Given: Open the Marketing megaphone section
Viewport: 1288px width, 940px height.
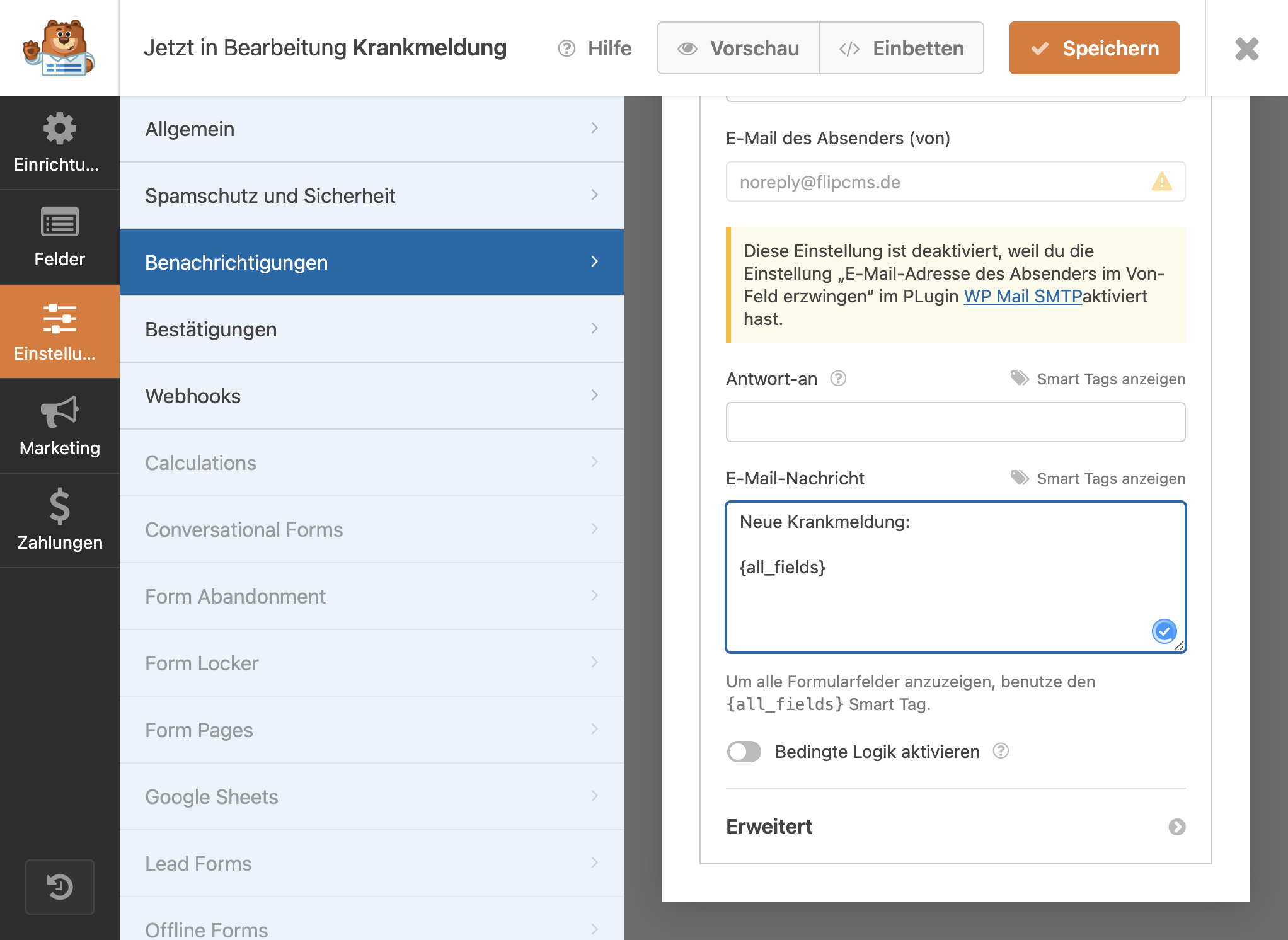Looking at the screenshot, I should pos(59,427).
